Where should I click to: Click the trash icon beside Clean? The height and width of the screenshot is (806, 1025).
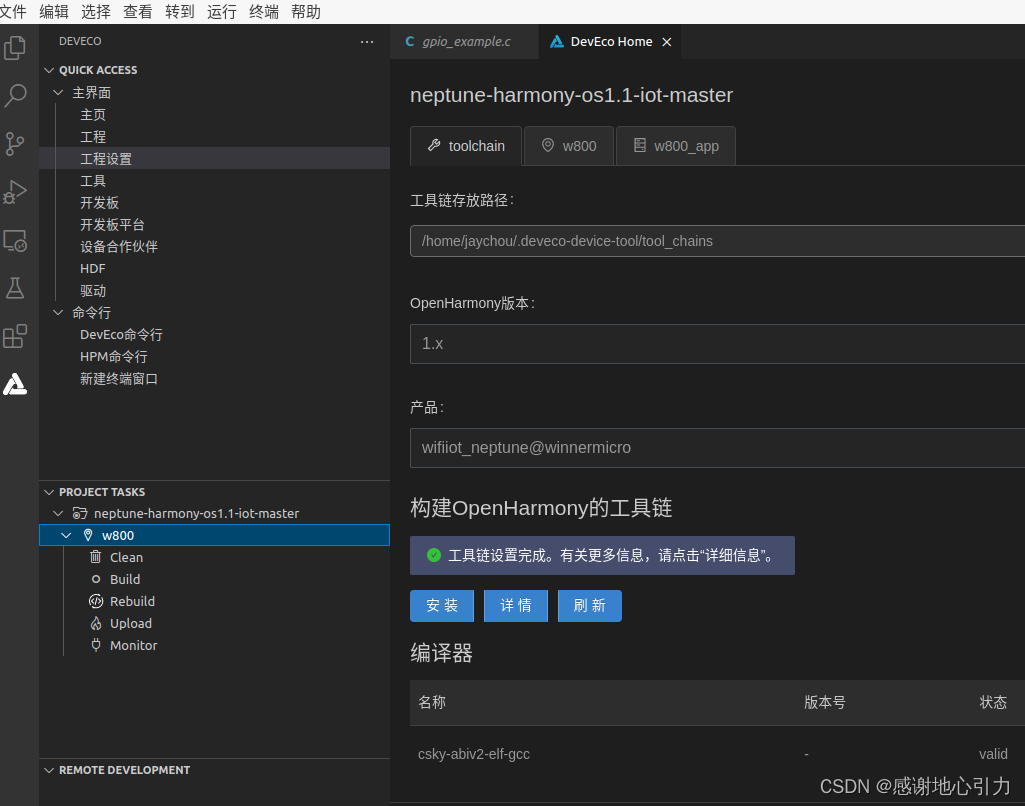click(x=95, y=557)
